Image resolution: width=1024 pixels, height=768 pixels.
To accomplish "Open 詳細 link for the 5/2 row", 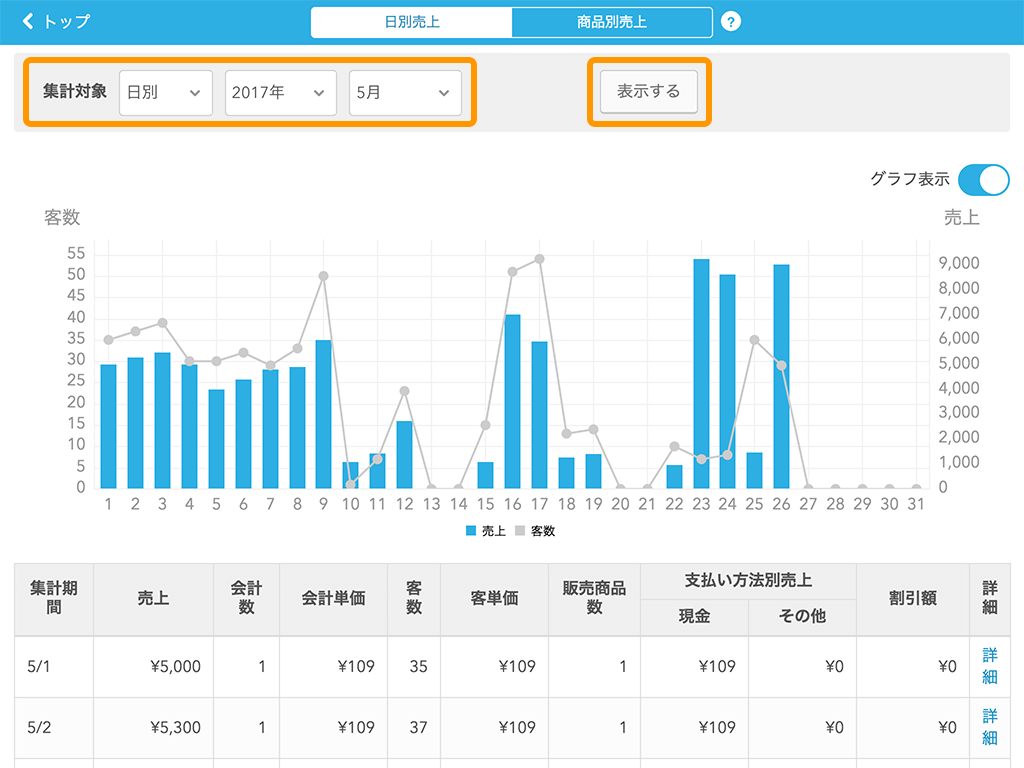I will 990,728.
